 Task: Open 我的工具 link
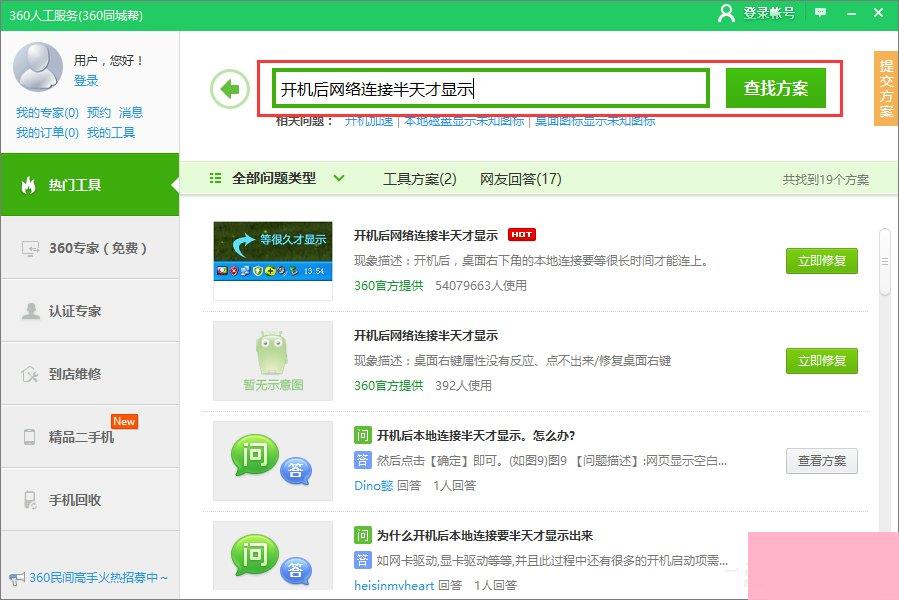111,133
